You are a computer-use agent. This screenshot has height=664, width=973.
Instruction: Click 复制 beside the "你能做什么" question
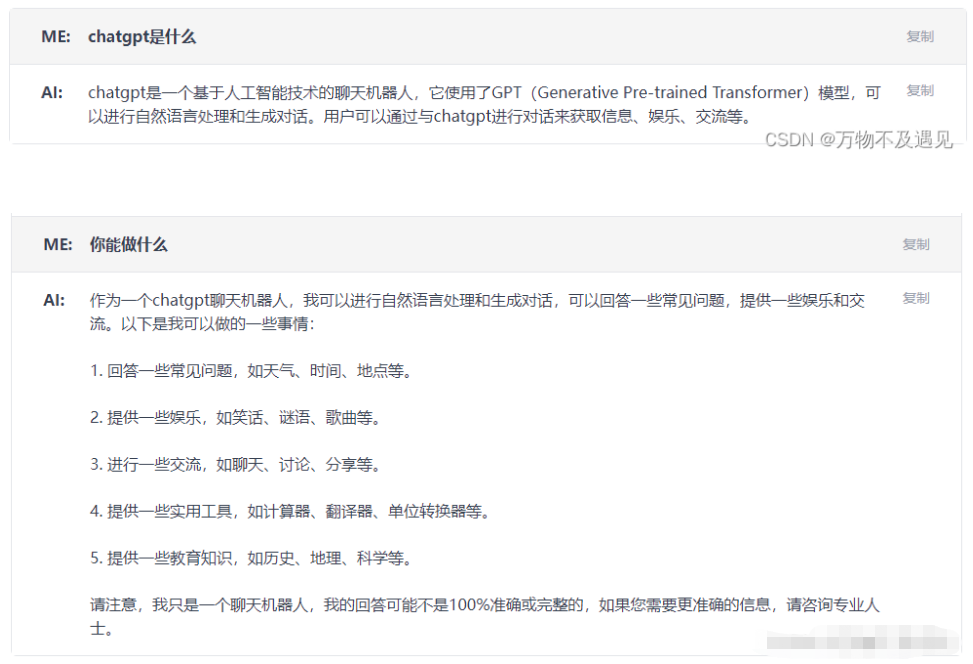tap(915, 245)
